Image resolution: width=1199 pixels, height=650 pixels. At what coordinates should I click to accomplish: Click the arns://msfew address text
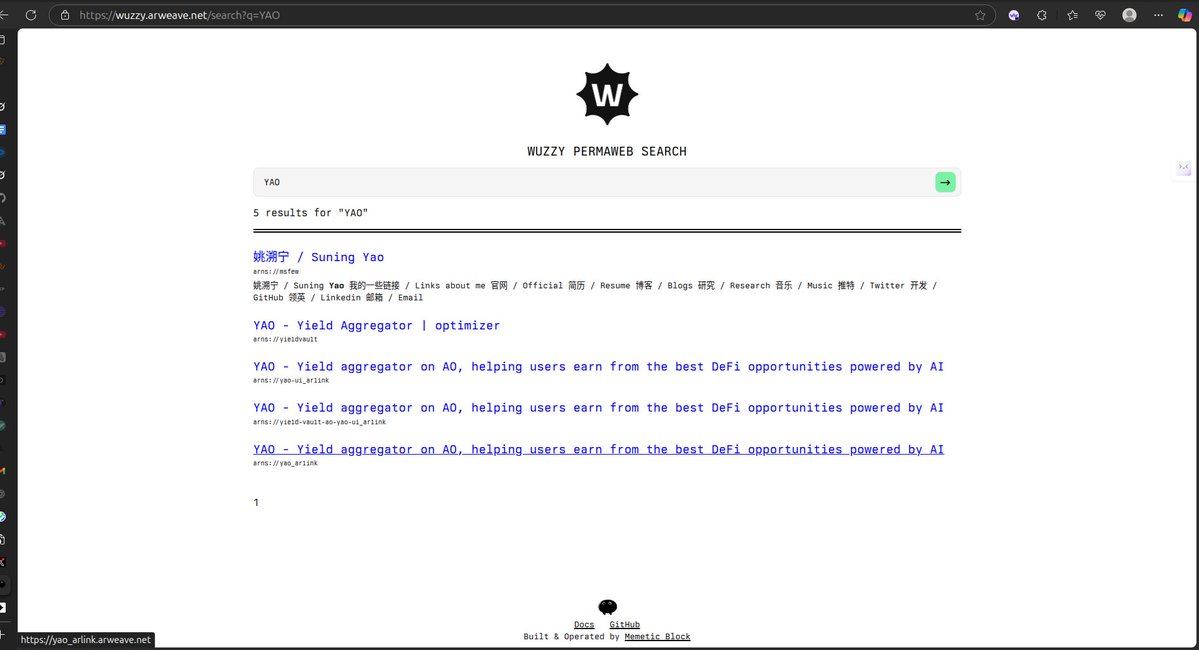(276, 271)
